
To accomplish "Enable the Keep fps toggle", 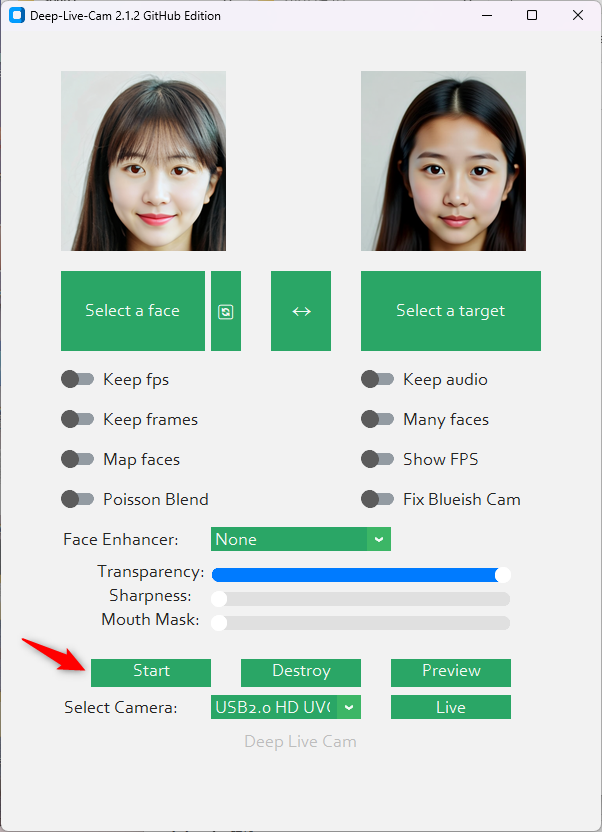I will click(x=77, y=379).
